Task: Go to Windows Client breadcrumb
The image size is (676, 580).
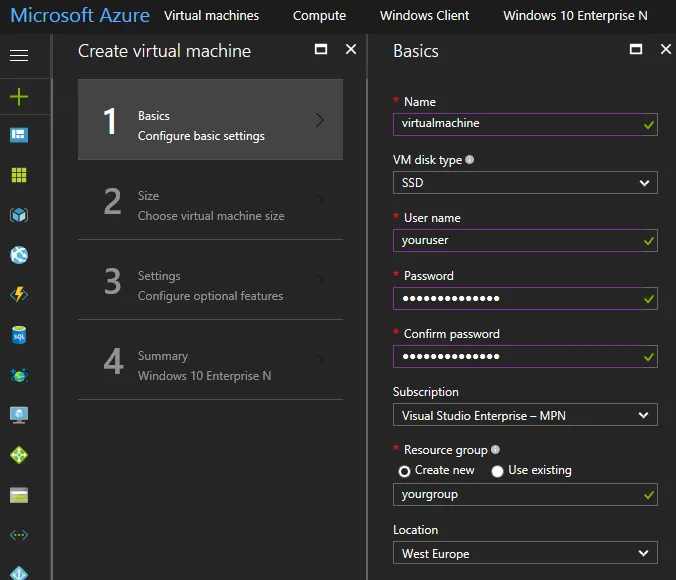Action: [x=424, y=16]
